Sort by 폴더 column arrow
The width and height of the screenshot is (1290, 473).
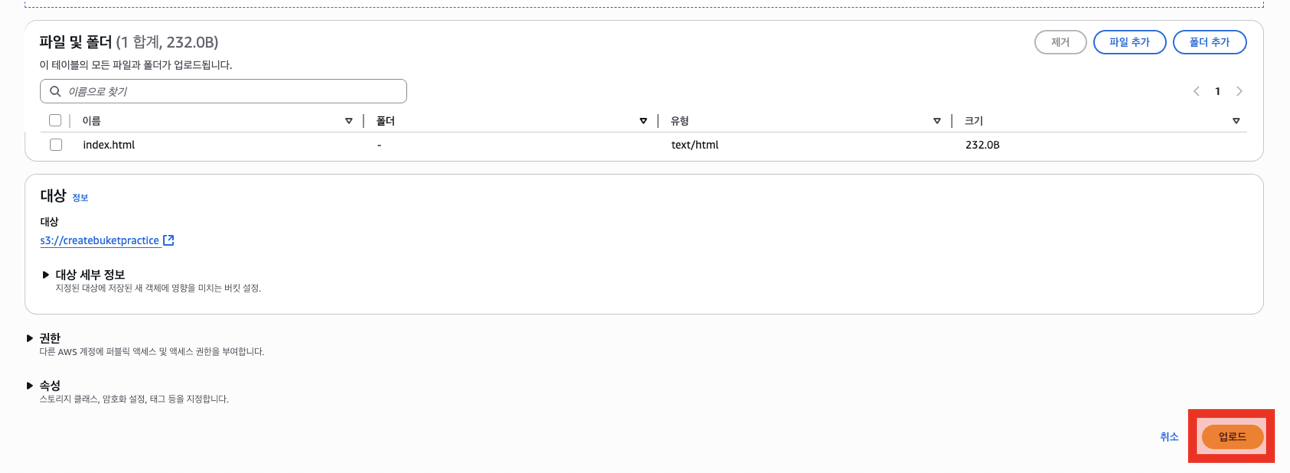[x=643, y=121]
